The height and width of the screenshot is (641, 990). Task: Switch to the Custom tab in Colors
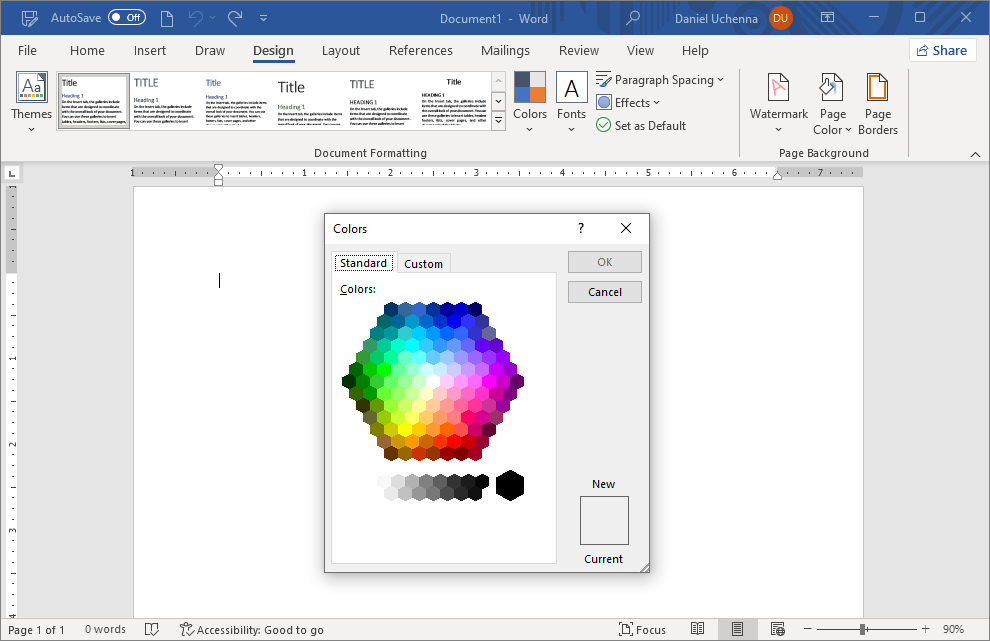[423, 264]
